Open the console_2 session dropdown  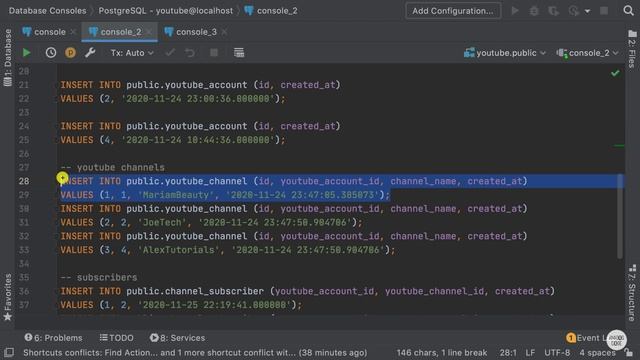tap(587, 53)
